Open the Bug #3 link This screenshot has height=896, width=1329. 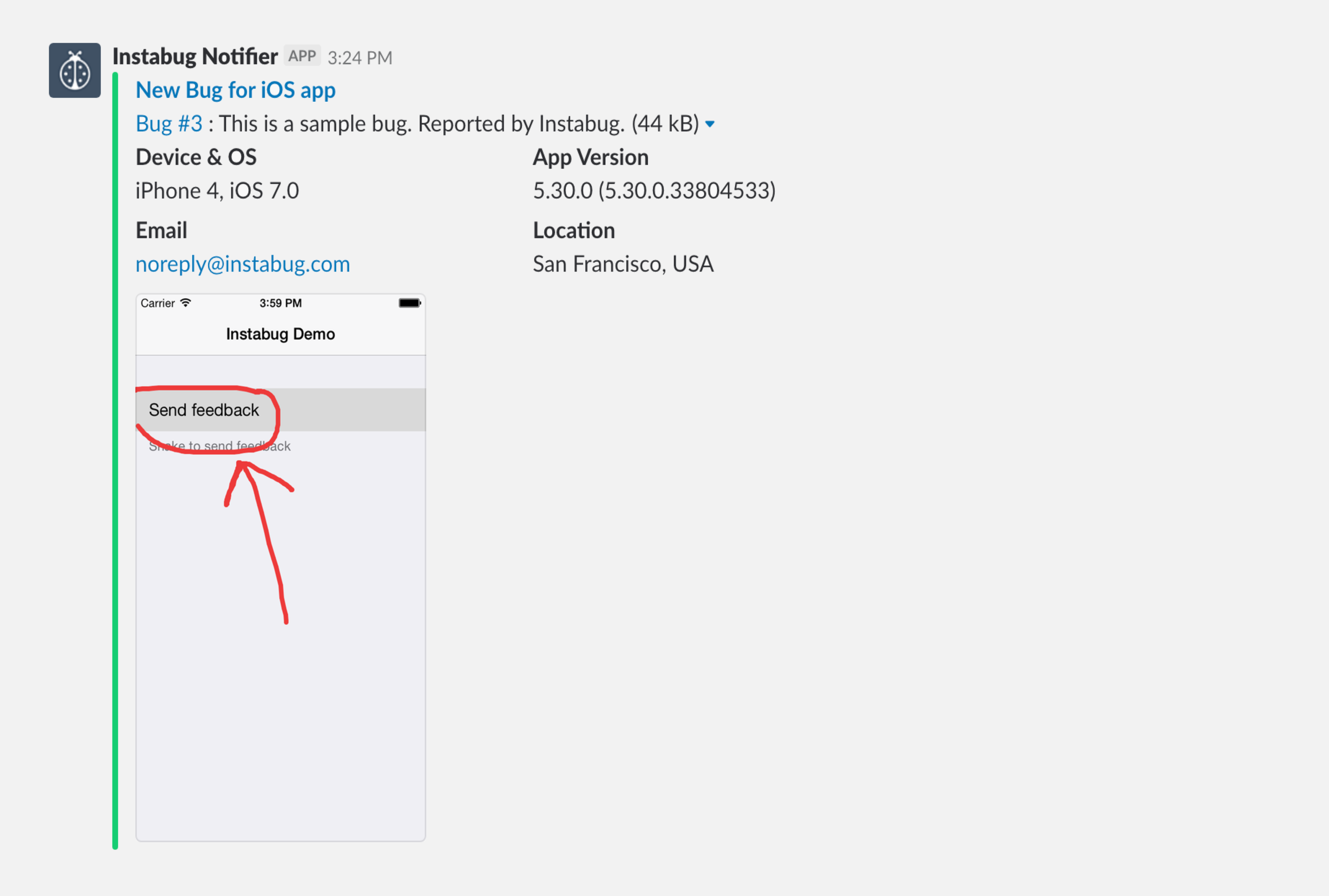pos(169,124)
